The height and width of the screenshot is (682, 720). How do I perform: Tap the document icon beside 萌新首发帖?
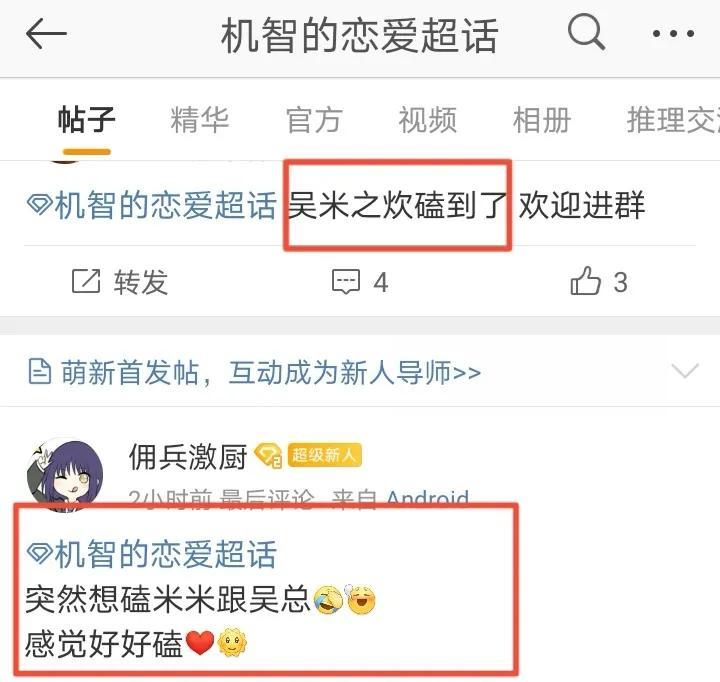(x=39, y=372)
